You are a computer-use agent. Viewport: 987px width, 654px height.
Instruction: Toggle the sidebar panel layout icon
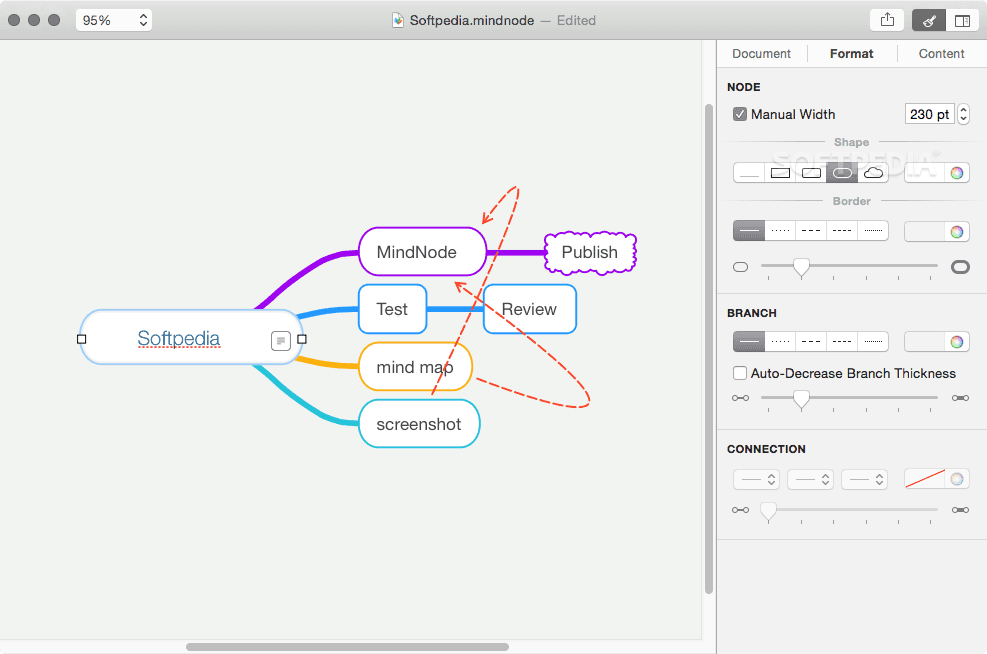tap(962, 20)
